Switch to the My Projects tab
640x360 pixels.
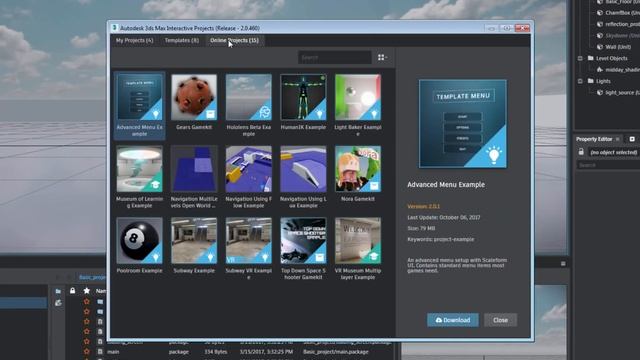click(134, 40)
